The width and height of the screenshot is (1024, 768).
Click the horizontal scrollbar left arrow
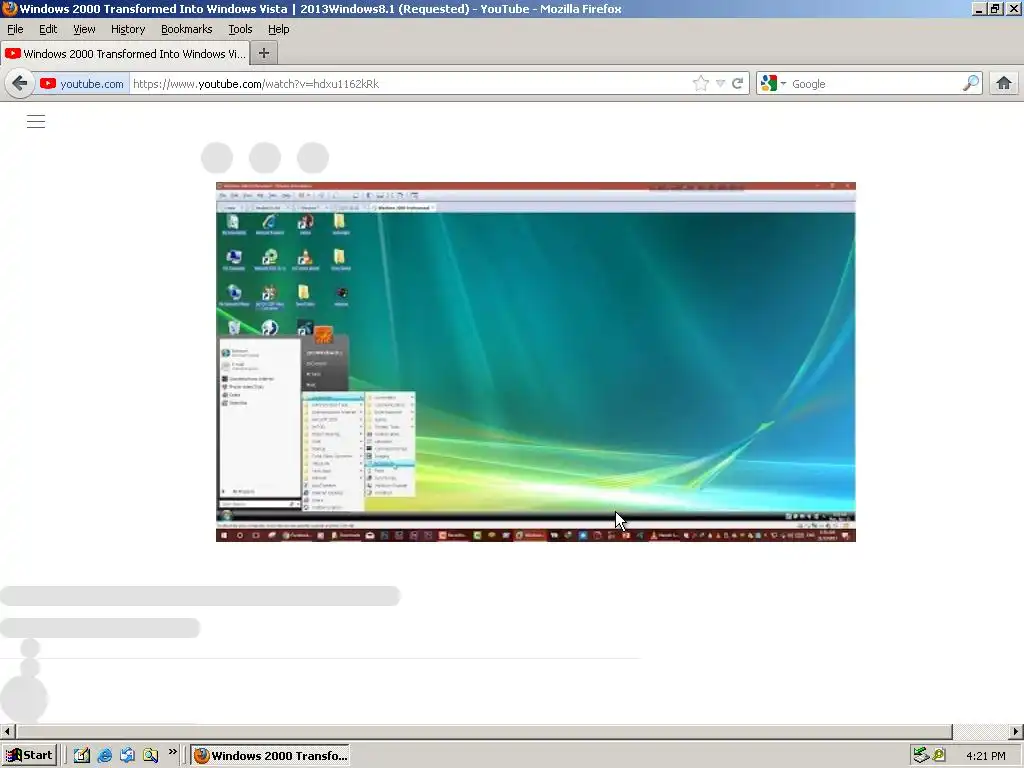pyautogui.click(x=8, y=731)
